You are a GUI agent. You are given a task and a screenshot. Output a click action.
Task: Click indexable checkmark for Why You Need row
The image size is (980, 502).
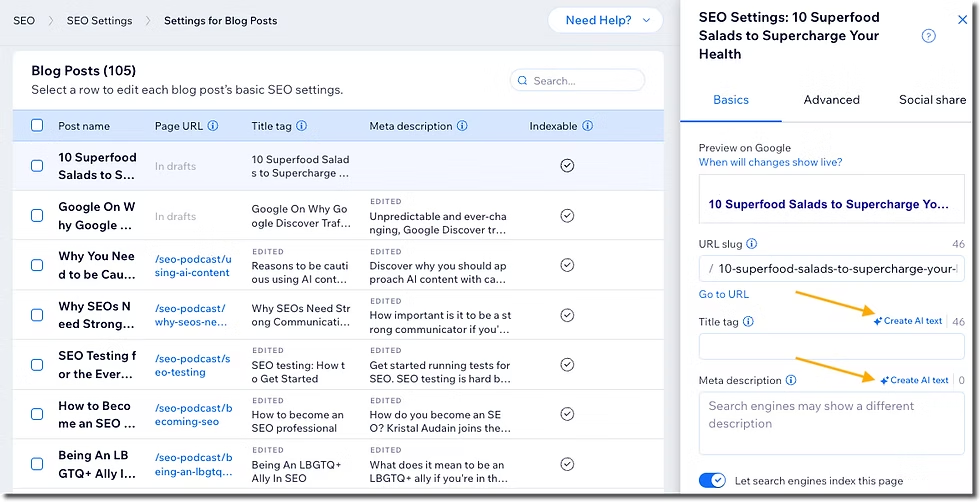(567, 265)
